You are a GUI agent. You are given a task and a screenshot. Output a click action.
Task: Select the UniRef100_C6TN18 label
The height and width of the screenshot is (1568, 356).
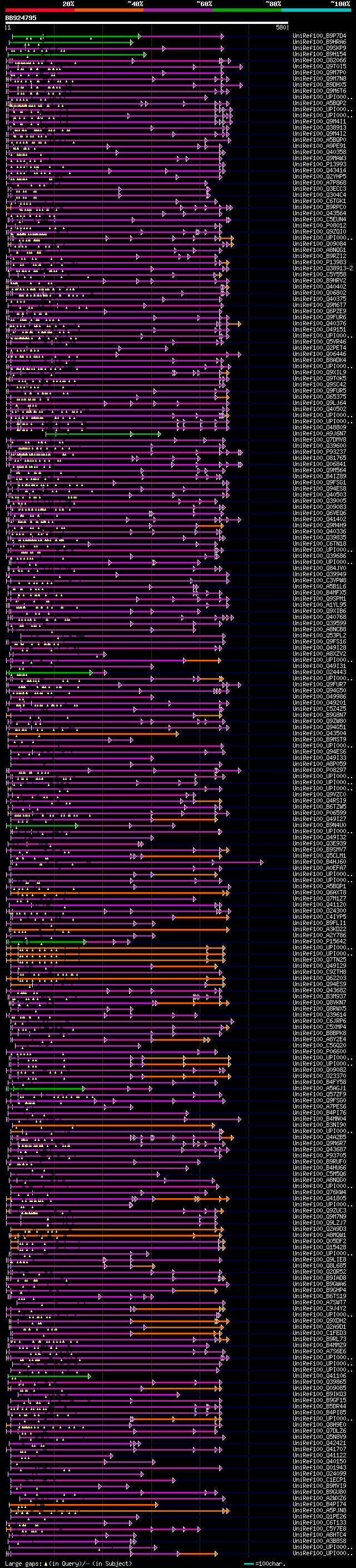tap(319, 543)
